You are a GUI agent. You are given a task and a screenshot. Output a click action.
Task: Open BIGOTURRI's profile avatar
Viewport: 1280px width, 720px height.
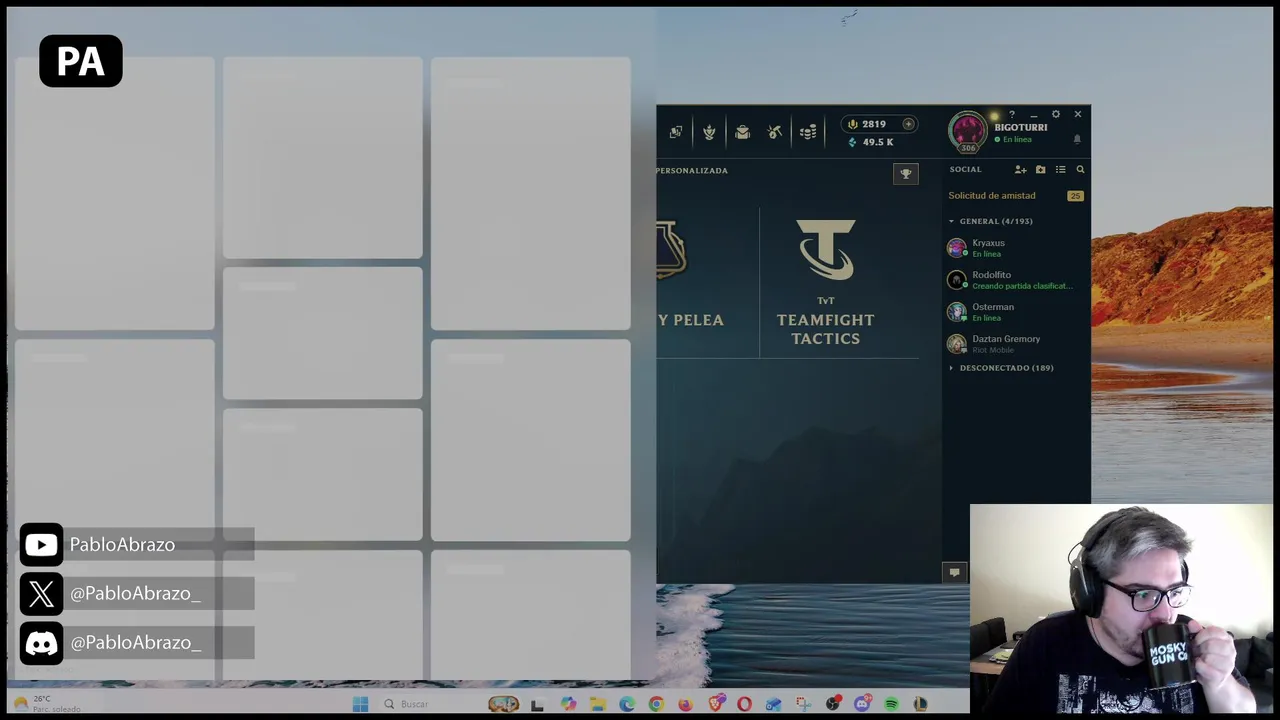click(x=967, y=132)
